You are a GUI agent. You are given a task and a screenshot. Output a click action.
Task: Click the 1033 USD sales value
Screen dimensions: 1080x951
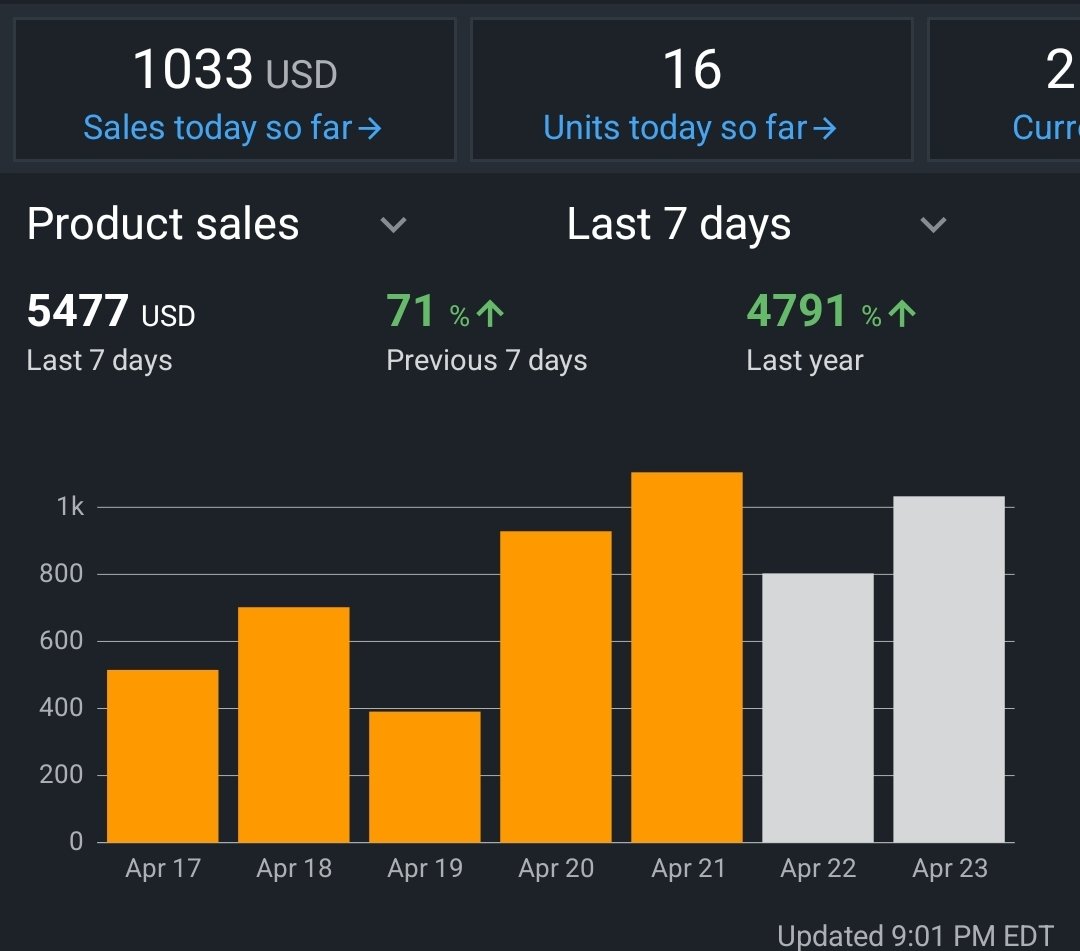pos(235,70)
